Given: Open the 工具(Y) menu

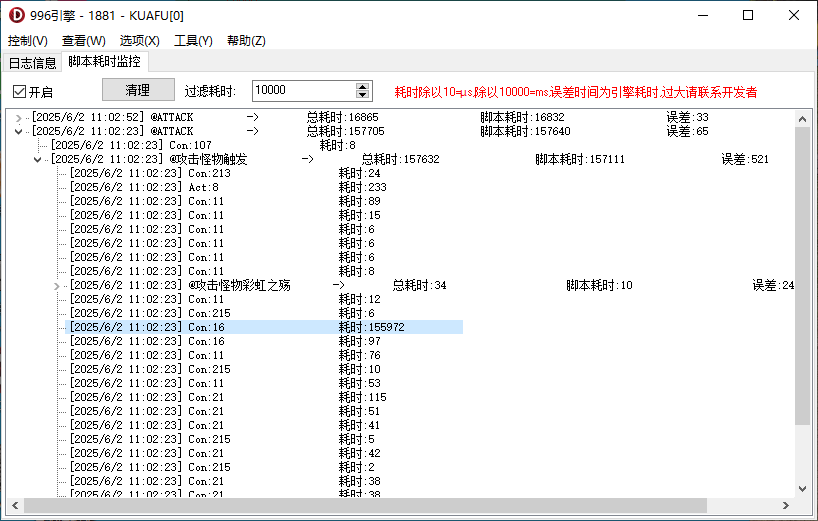Looking at the screenshot, I should point(193,41).
